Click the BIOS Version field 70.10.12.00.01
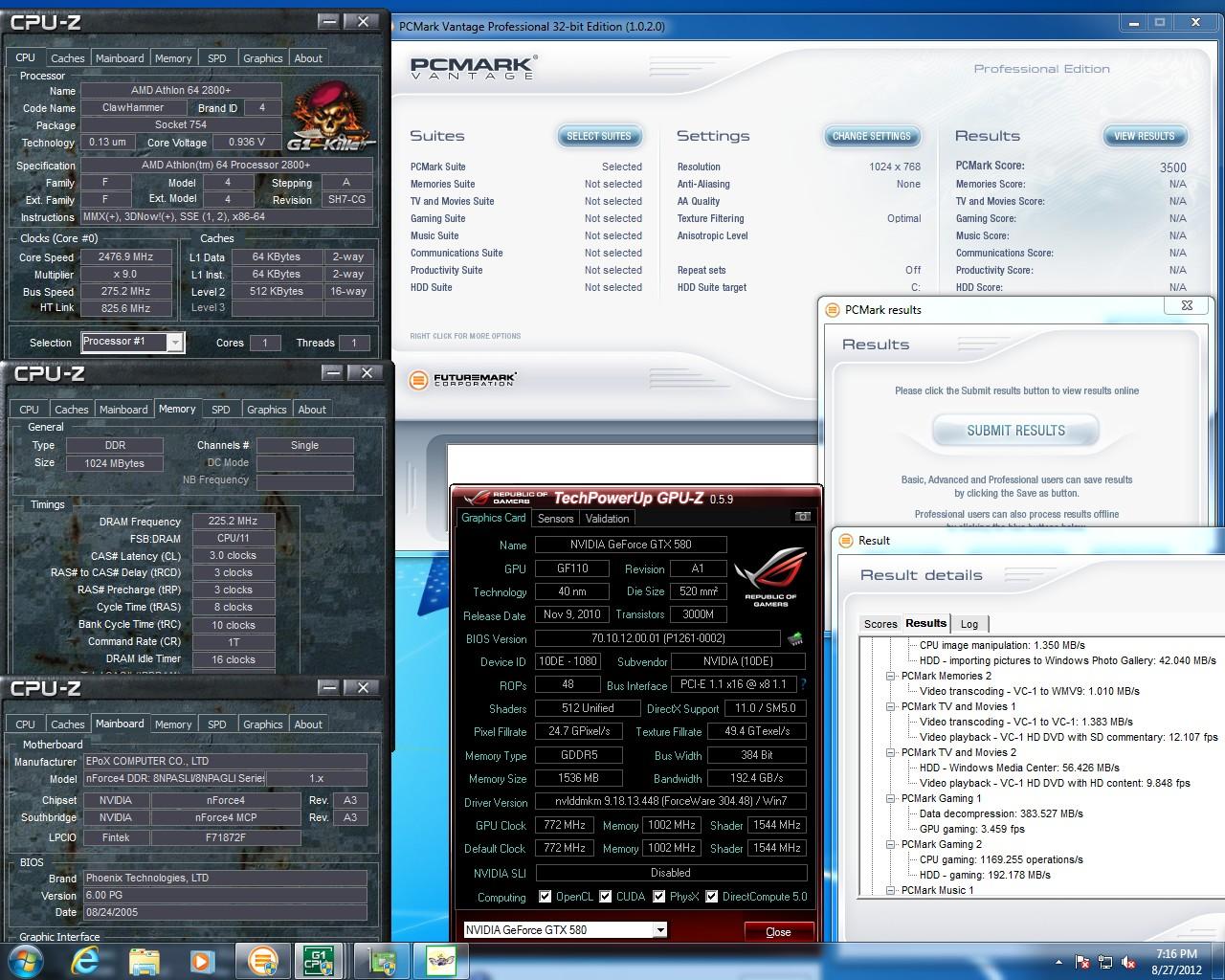1225x980 pixels. point(657,638)
